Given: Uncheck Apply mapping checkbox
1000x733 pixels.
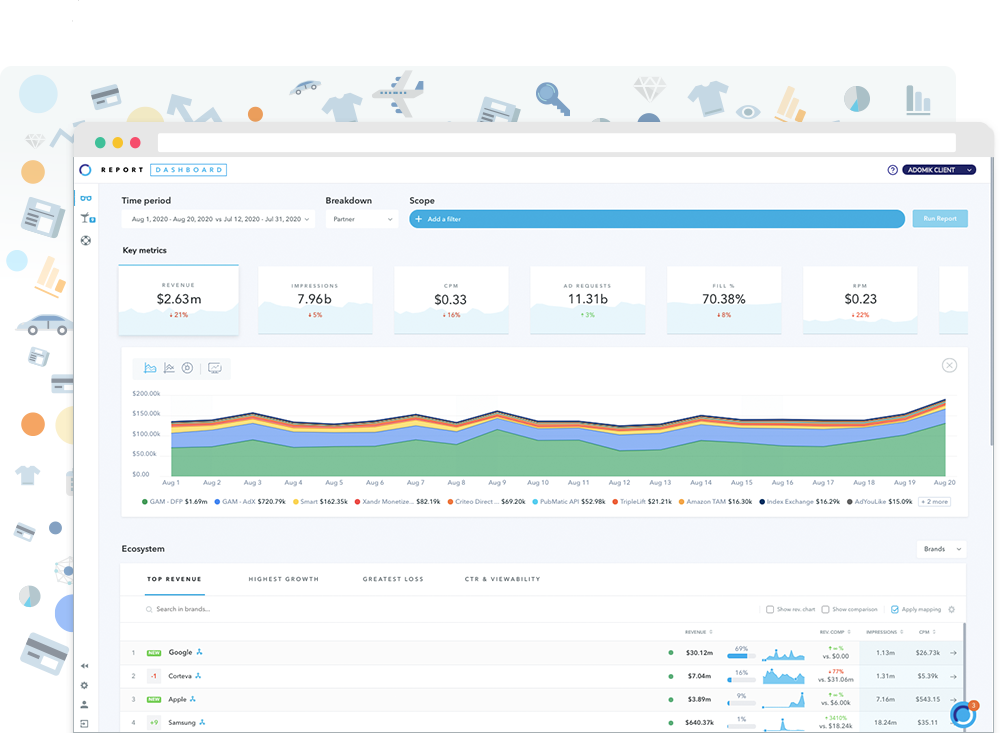Looking at the screenshot, I should point(895,609).
